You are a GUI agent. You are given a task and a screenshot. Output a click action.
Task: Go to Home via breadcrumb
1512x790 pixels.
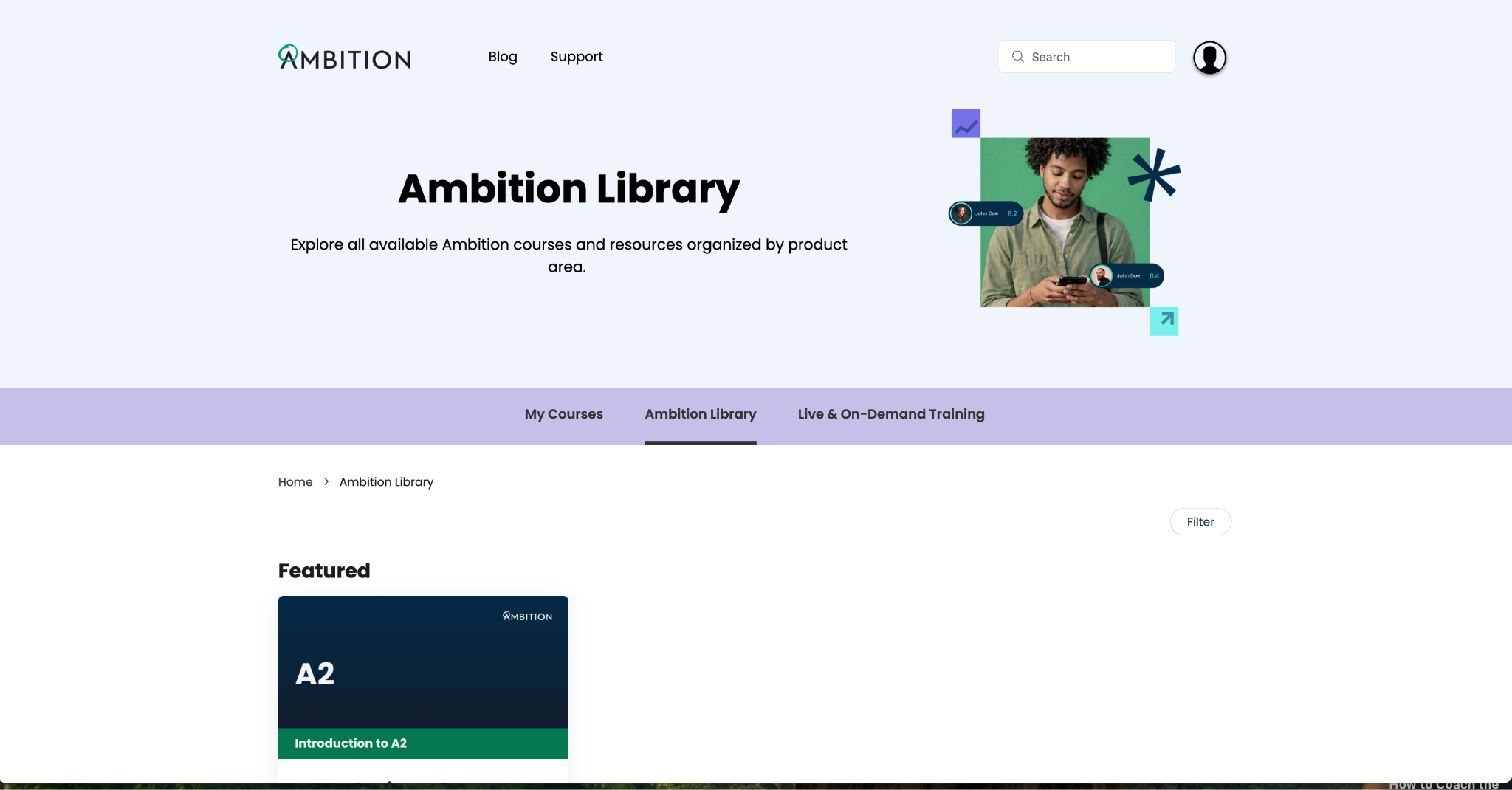coord(295,482)
